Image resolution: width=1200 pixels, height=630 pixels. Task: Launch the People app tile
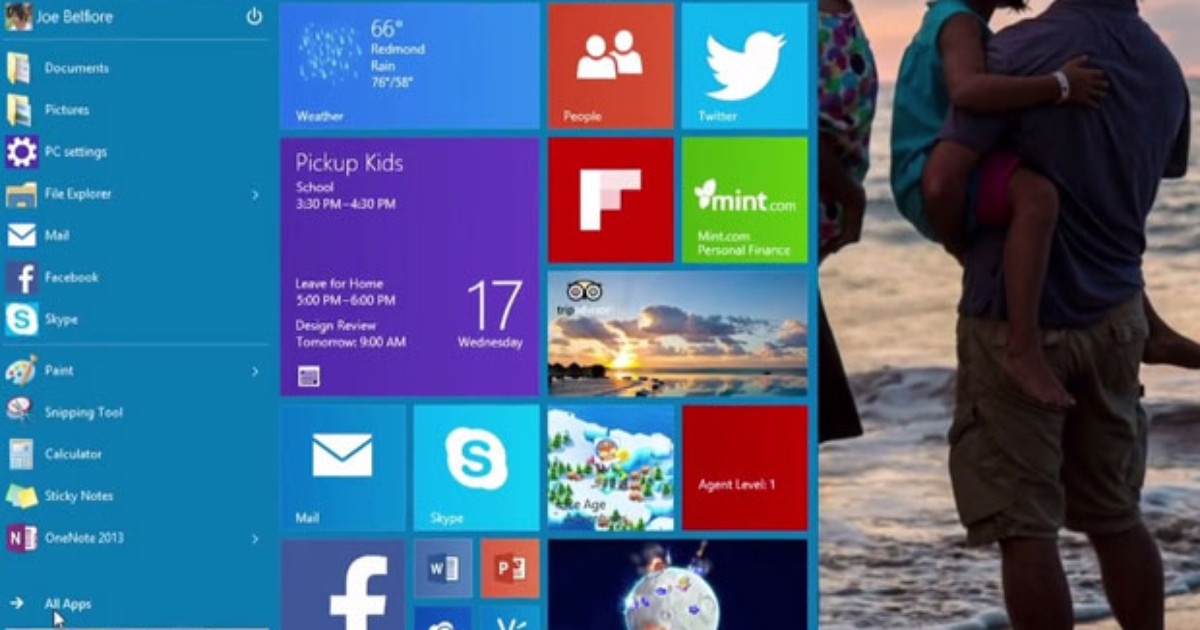click(x=610, y=65)
